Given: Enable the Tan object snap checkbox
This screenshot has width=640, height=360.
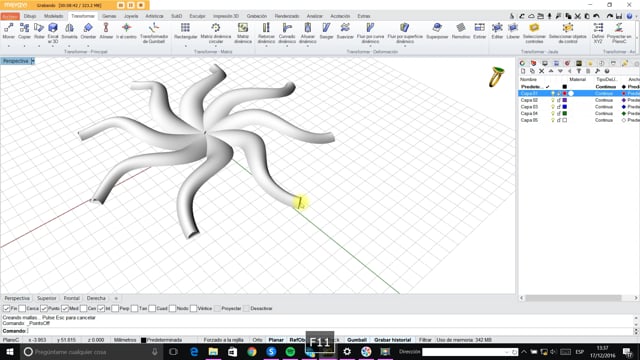Looking at the screenshot, I should click(x=135, y=309).
